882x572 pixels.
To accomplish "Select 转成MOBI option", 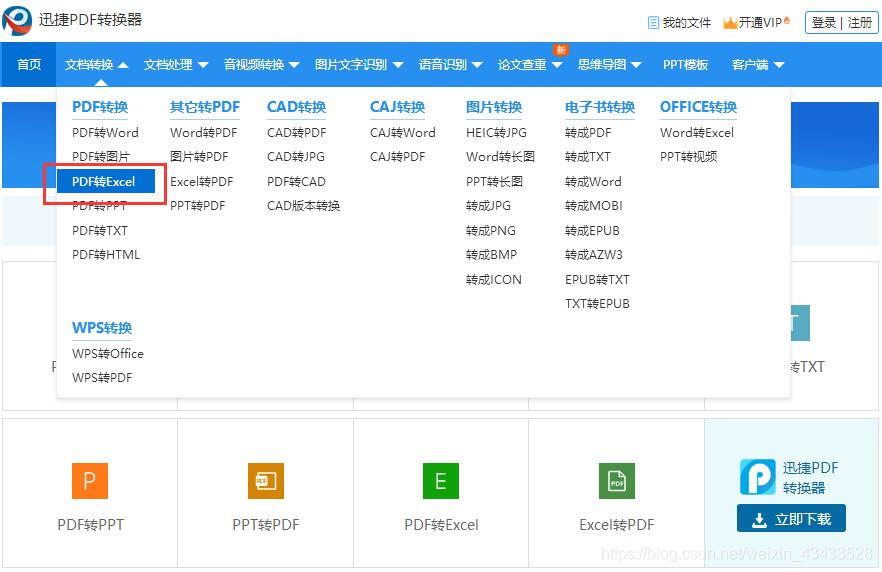I will (x=593, y=206).
